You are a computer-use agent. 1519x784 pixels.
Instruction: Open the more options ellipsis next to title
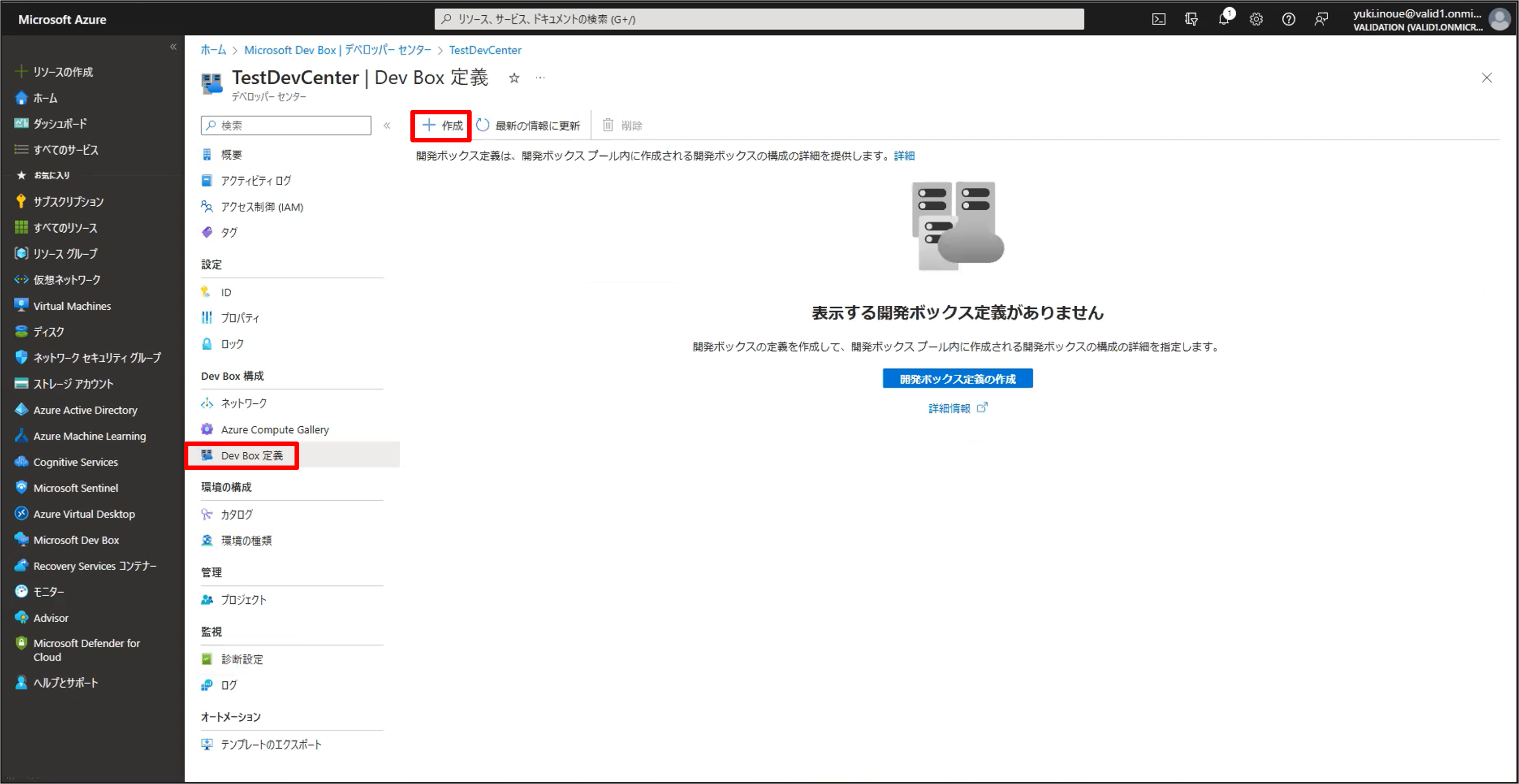tap(540, 78)
